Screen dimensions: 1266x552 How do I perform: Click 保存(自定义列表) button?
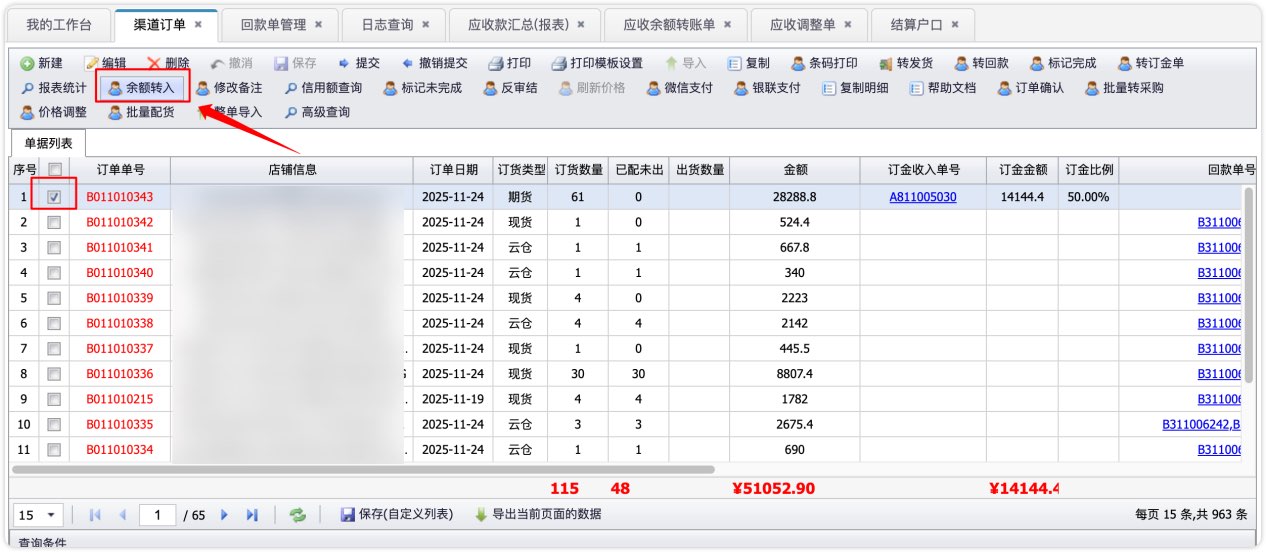tap(396, 515)
